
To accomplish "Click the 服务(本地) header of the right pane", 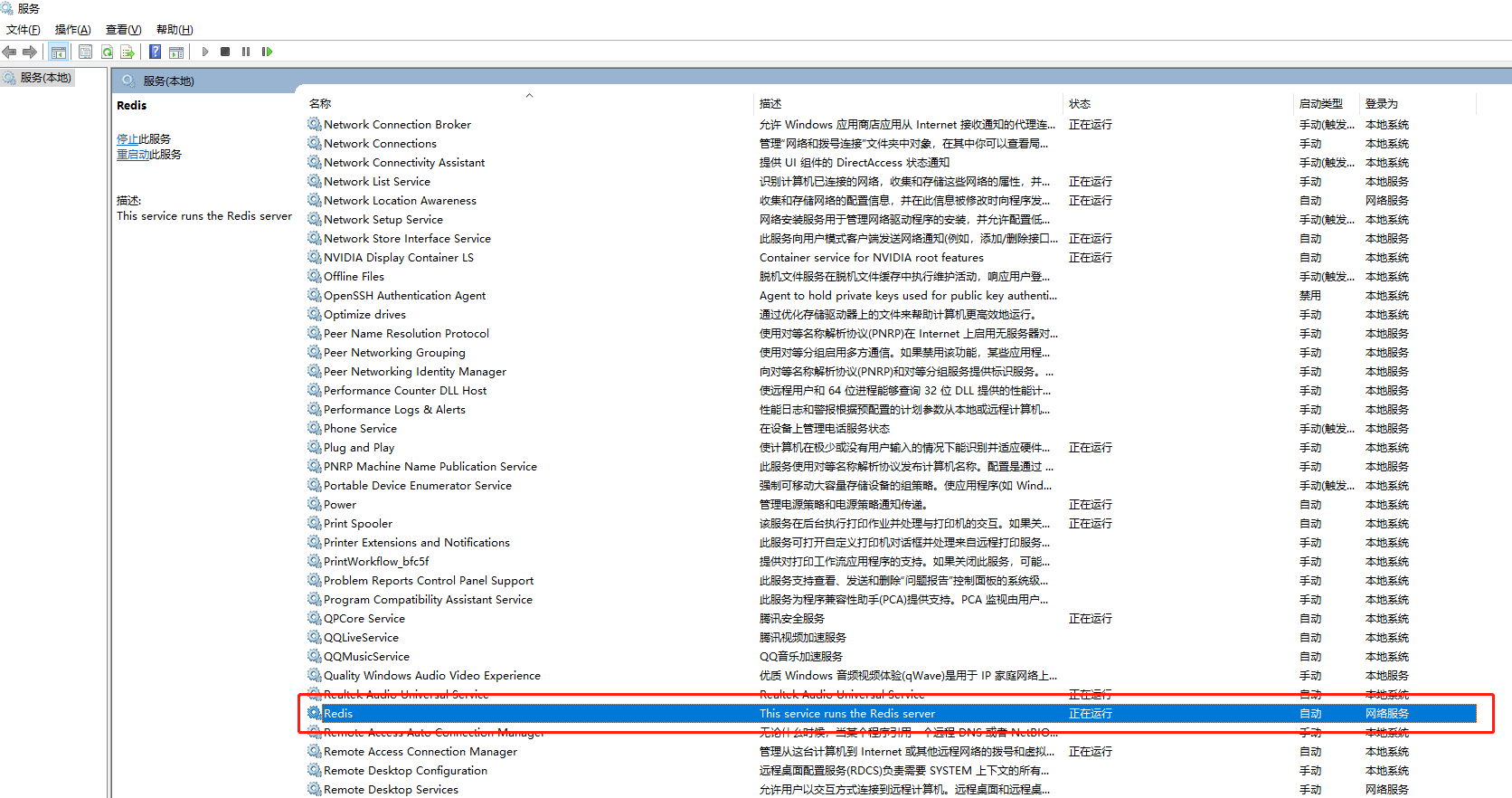I will click(168, 81).
